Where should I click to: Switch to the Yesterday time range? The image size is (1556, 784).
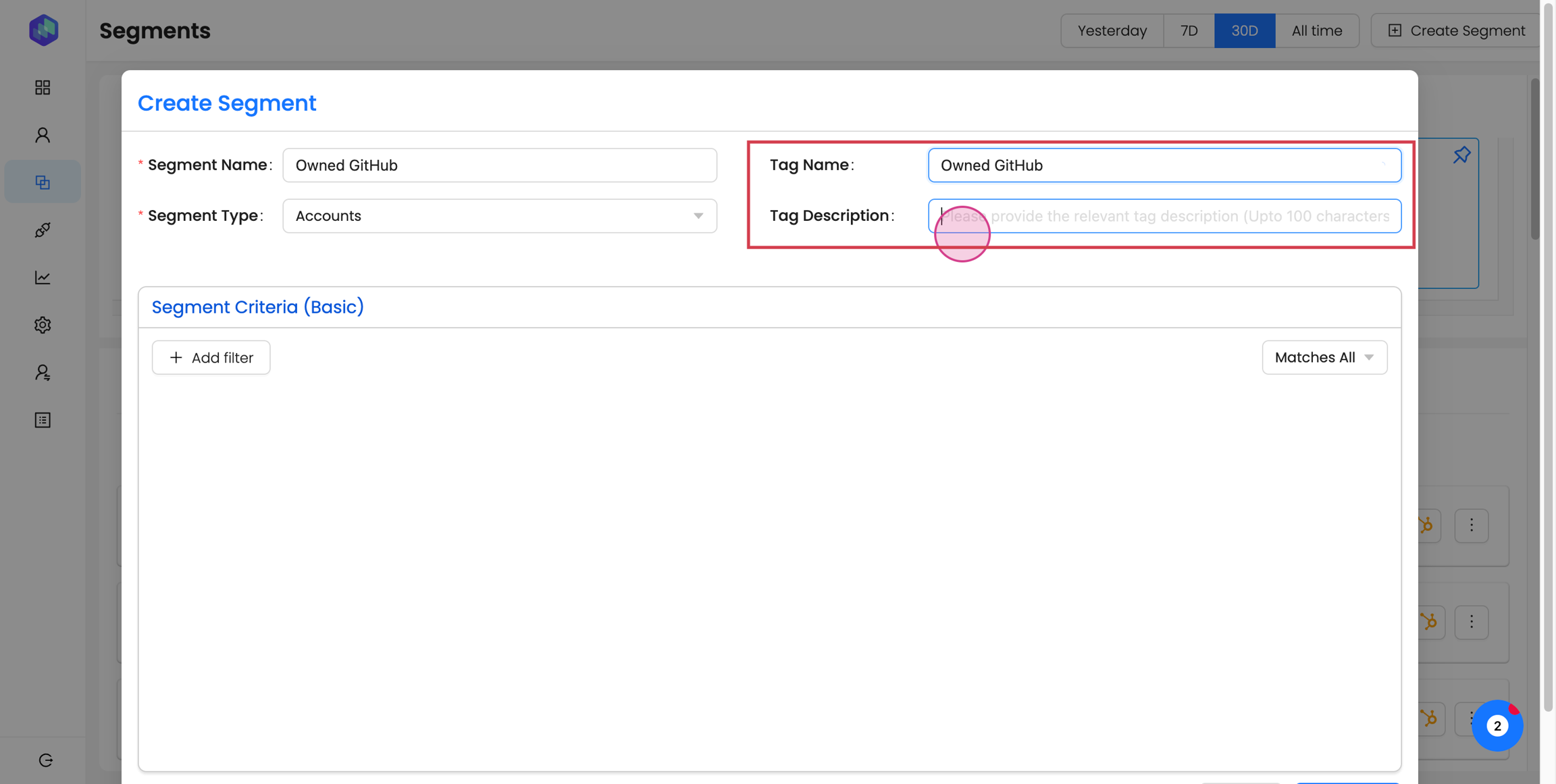click(x=1112, y=30)
